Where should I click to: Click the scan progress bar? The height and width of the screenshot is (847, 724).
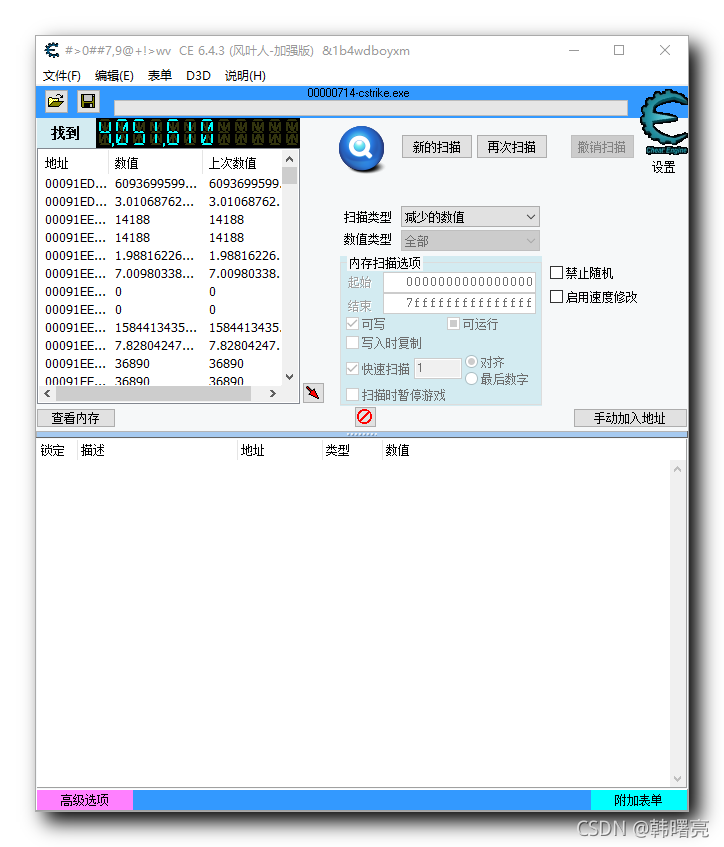coord(371,107)
